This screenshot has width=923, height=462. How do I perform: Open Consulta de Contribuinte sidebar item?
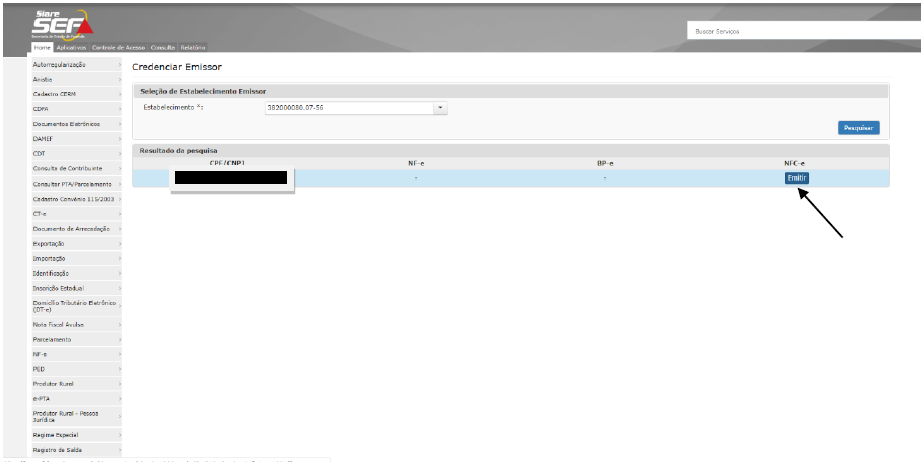(x=76, y=168)
